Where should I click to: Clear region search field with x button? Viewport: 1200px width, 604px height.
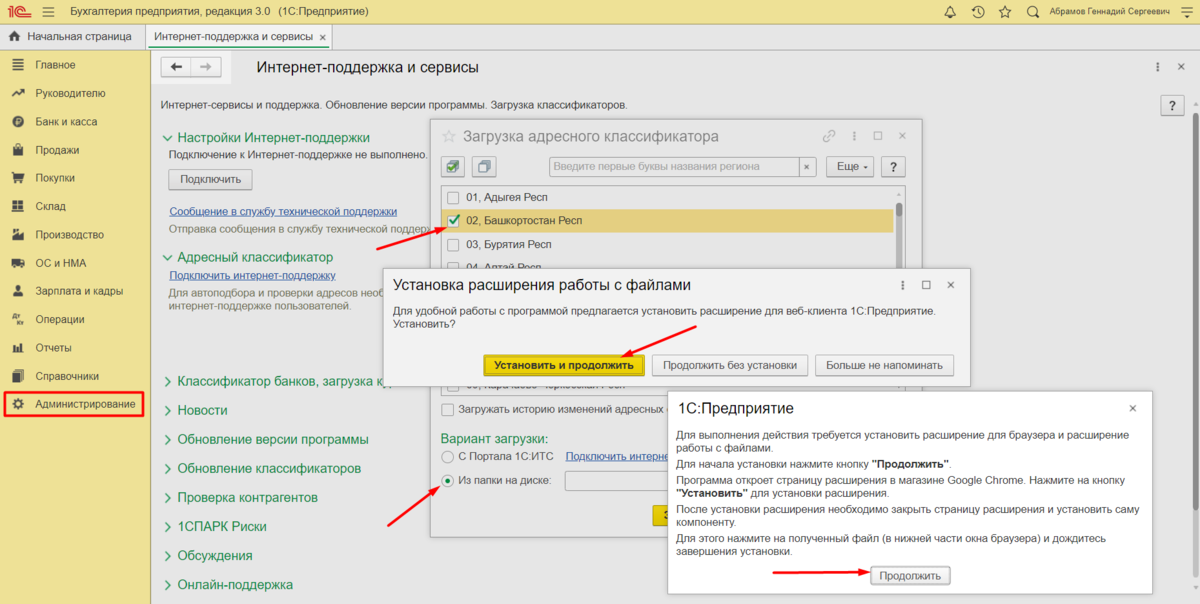pos(807,167)
